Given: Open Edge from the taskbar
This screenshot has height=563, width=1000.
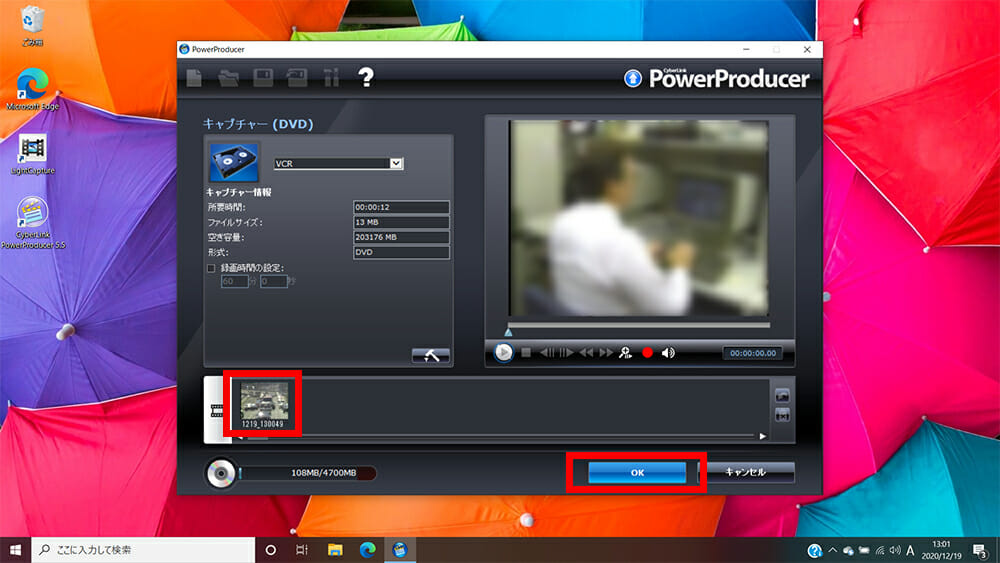Looking at the screenshot, I should coord(367,550).
